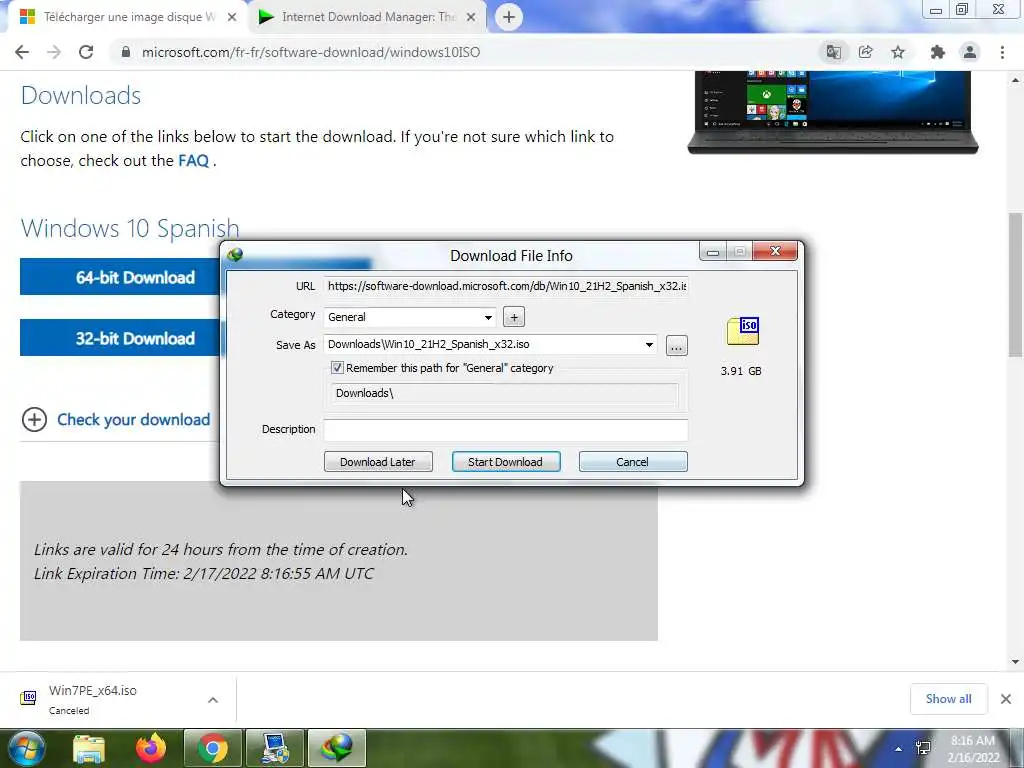Show hidden system tray icons
Screen dimensions: 1024x768
point(899,749)
